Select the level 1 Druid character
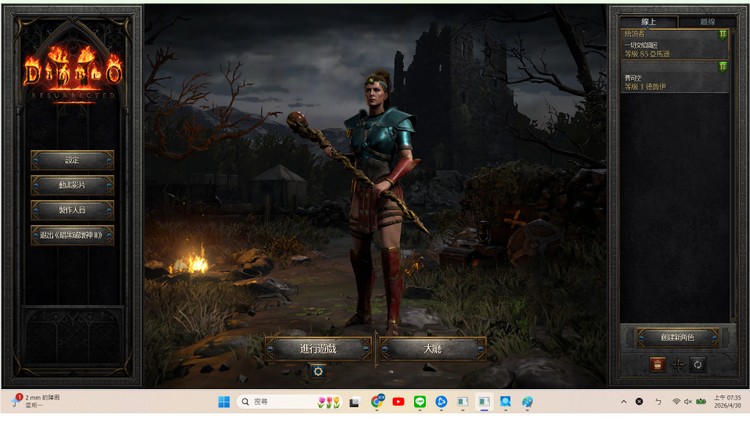The image size is (750, 422). coord(674,77)
